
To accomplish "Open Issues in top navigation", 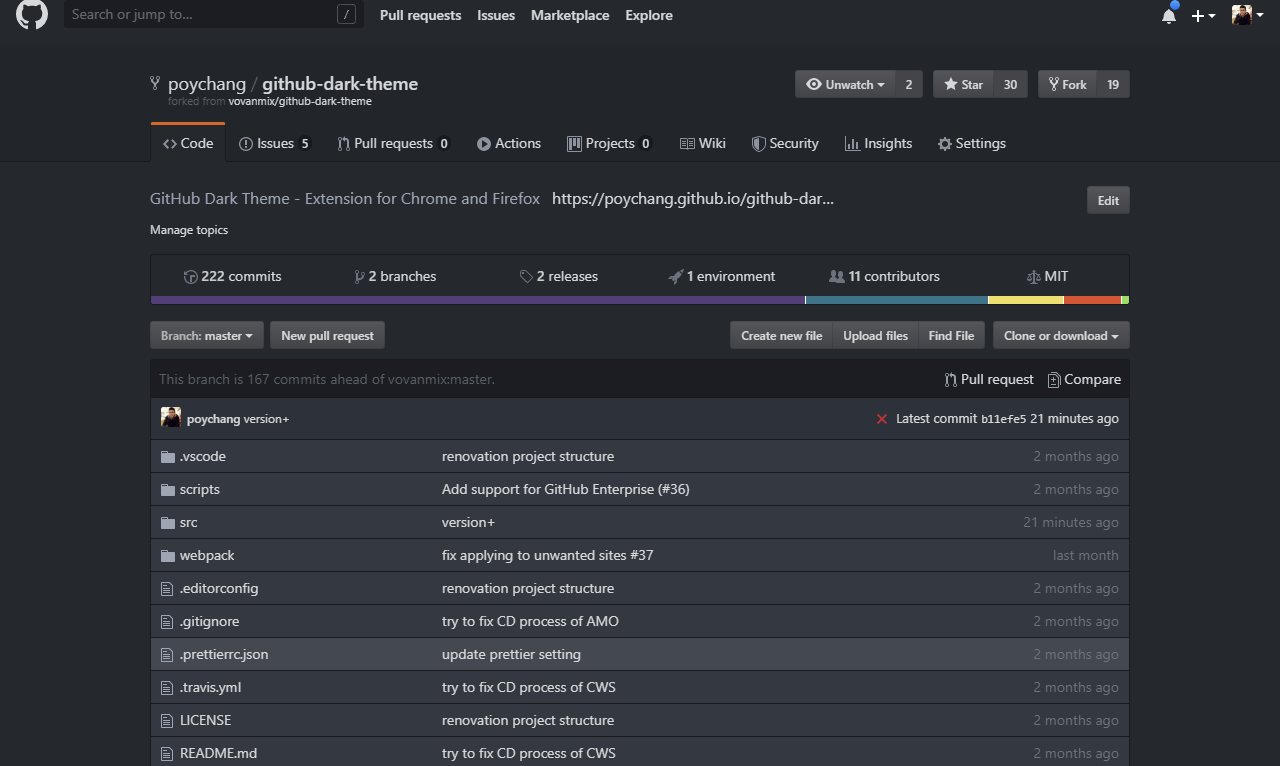I will click(x=496, y=15).
